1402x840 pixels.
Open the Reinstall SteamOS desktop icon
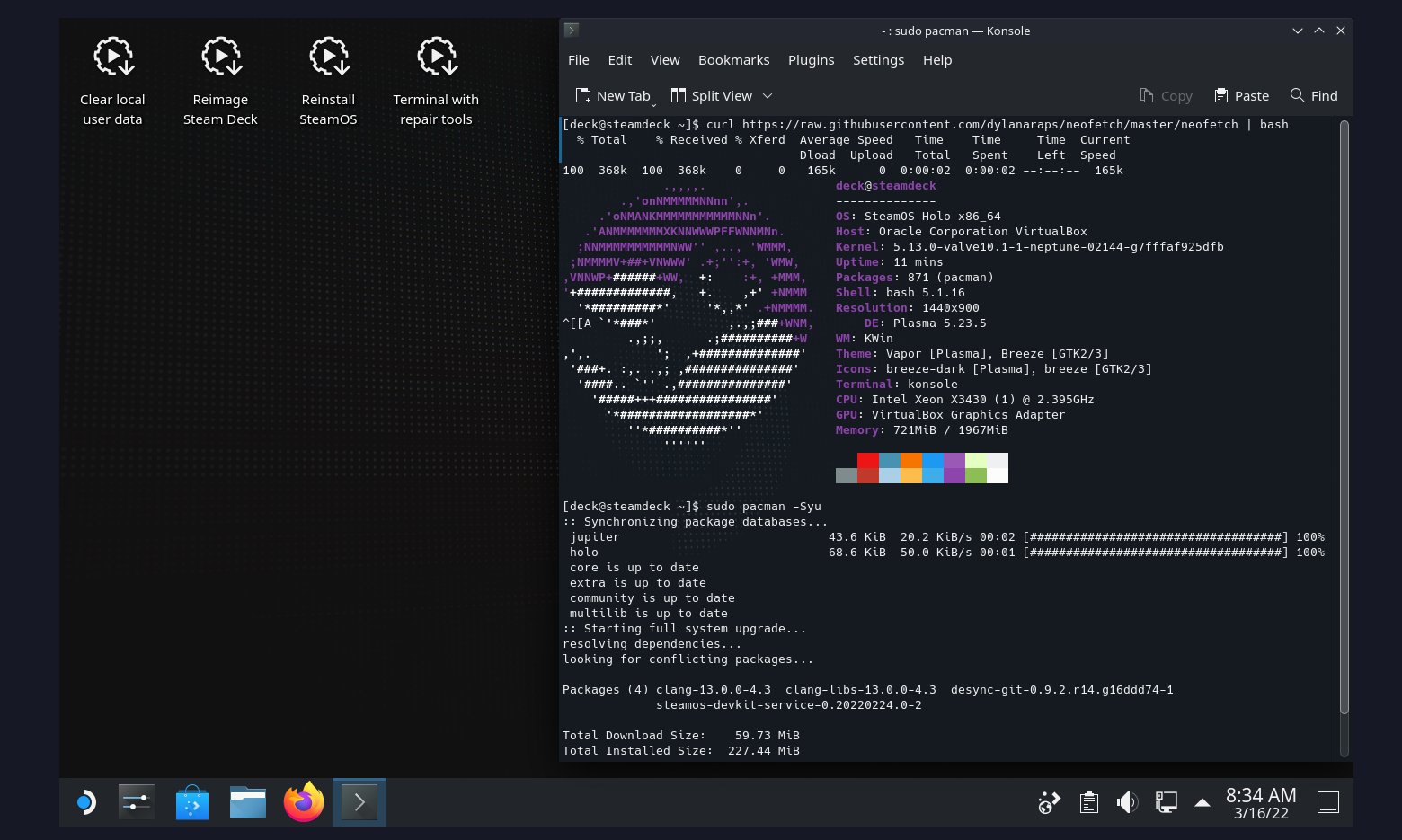329,82
